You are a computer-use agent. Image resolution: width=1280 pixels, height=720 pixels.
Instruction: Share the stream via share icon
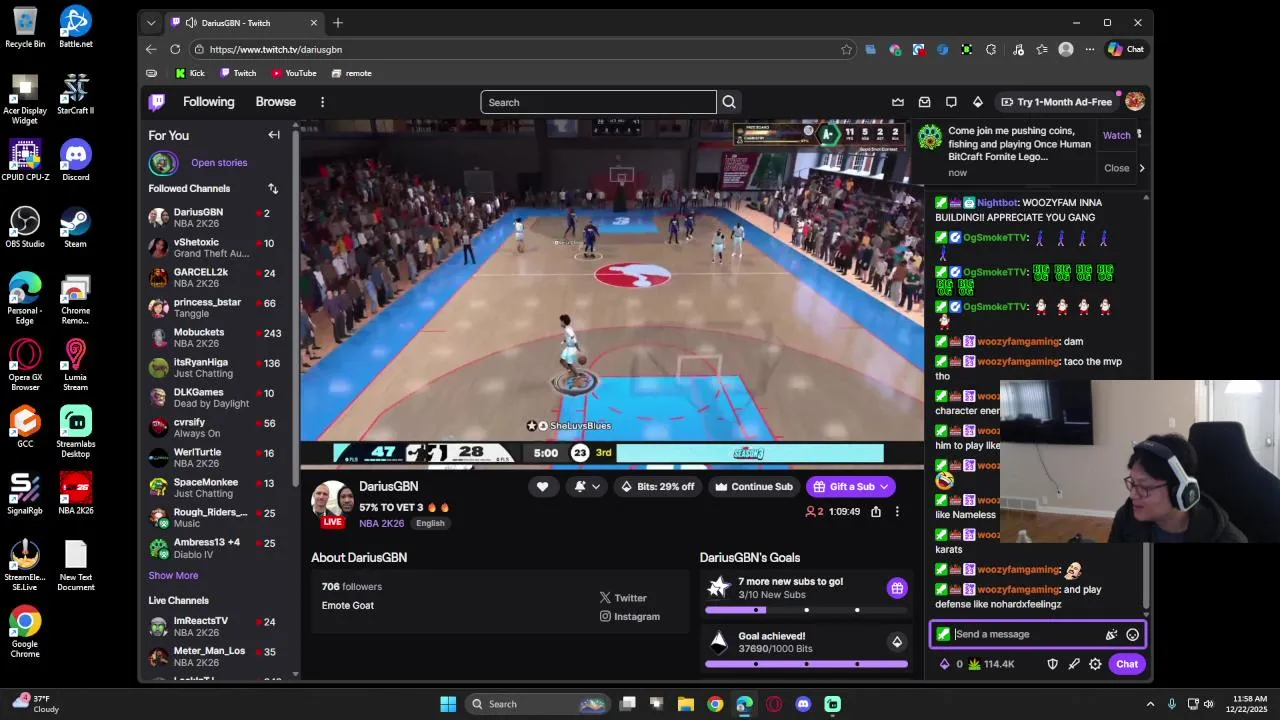click(876, 512)
